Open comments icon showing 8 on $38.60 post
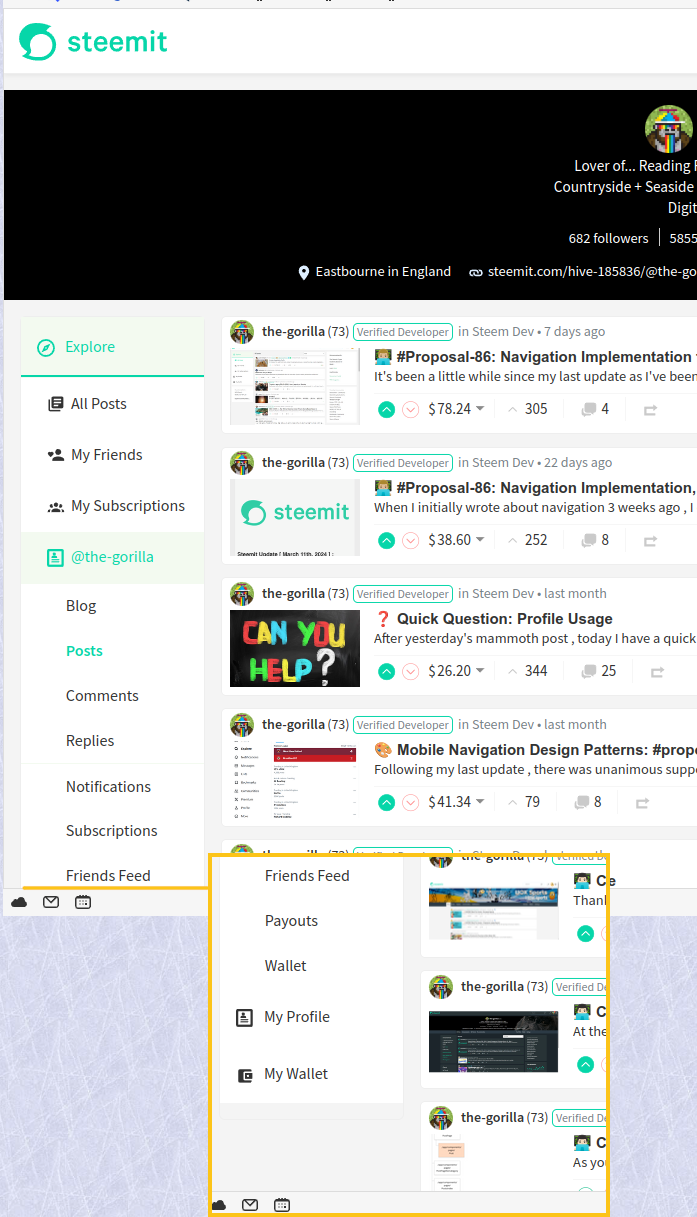The image size is (697, 1217). tap(595, 540)
